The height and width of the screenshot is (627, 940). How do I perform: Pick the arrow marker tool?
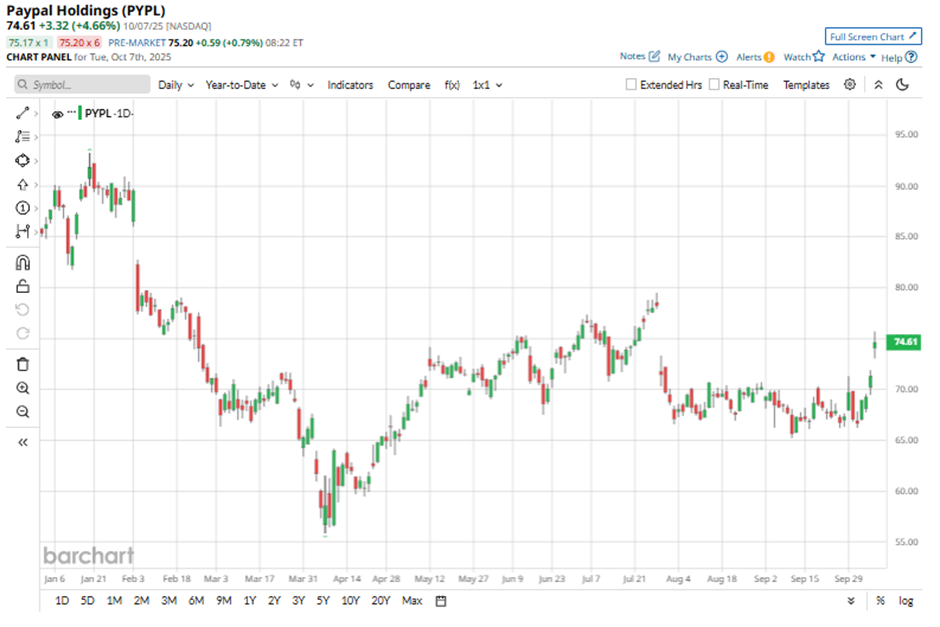(x=22, y=185)
